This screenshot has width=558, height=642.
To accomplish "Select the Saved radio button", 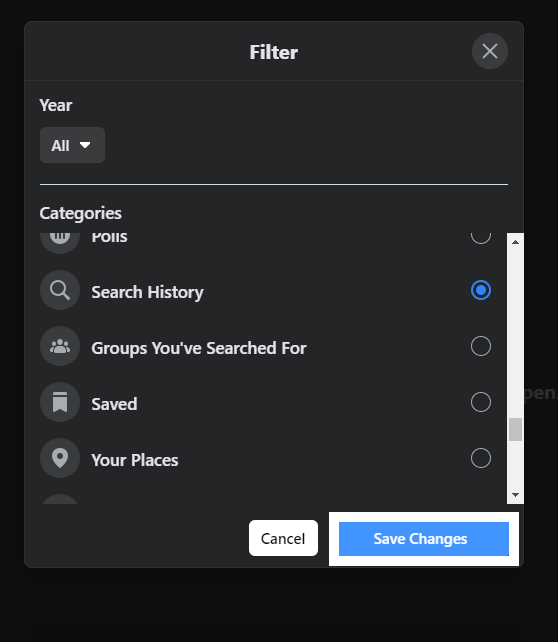I will [481, 402].
